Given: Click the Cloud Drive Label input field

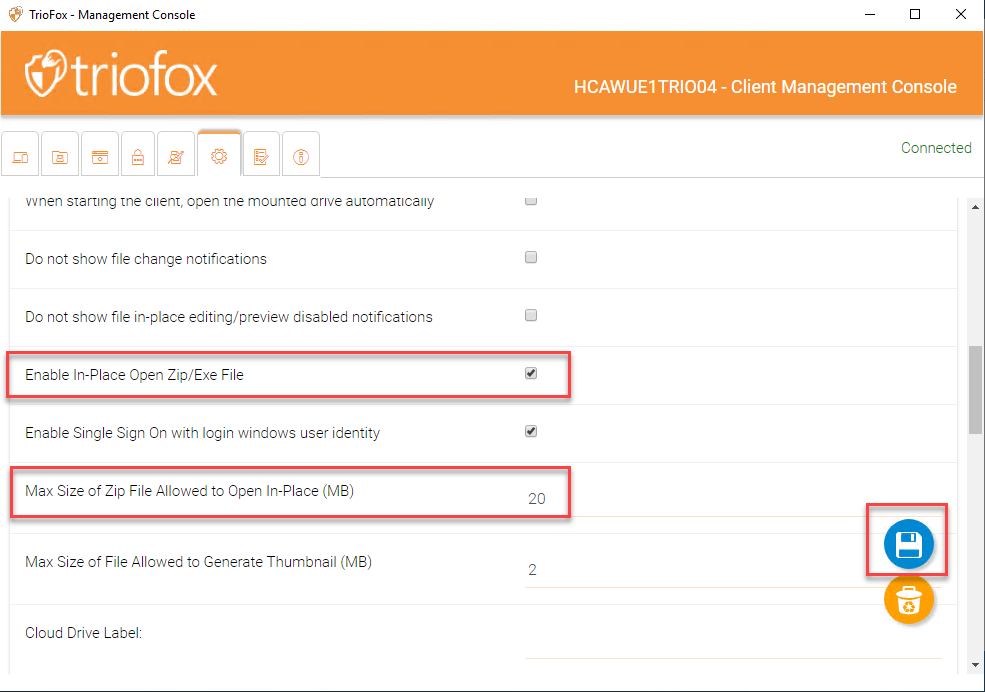Looking at the screenshot, I should point(732,641).
